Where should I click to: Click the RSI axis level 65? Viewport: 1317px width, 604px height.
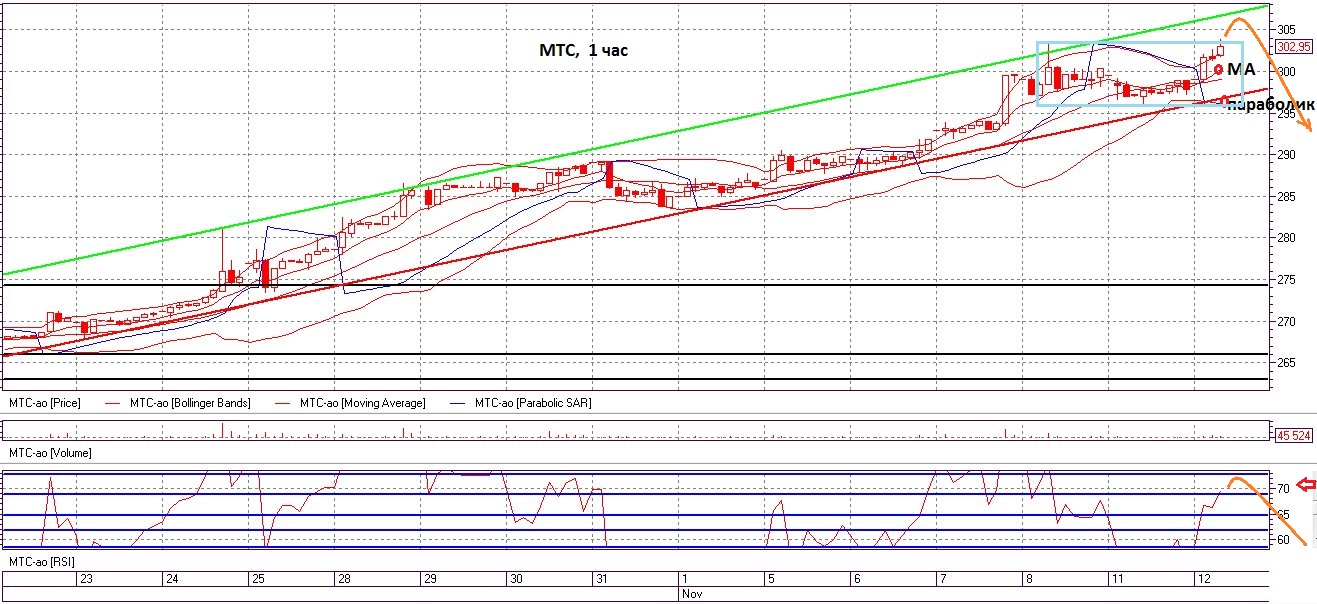coord(1282,515)
